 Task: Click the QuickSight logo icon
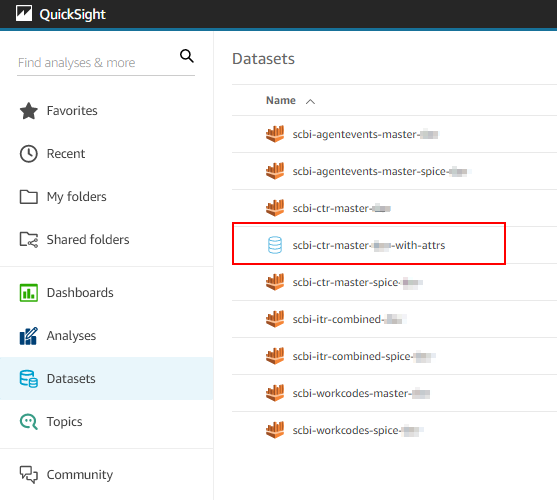[24, 13]
